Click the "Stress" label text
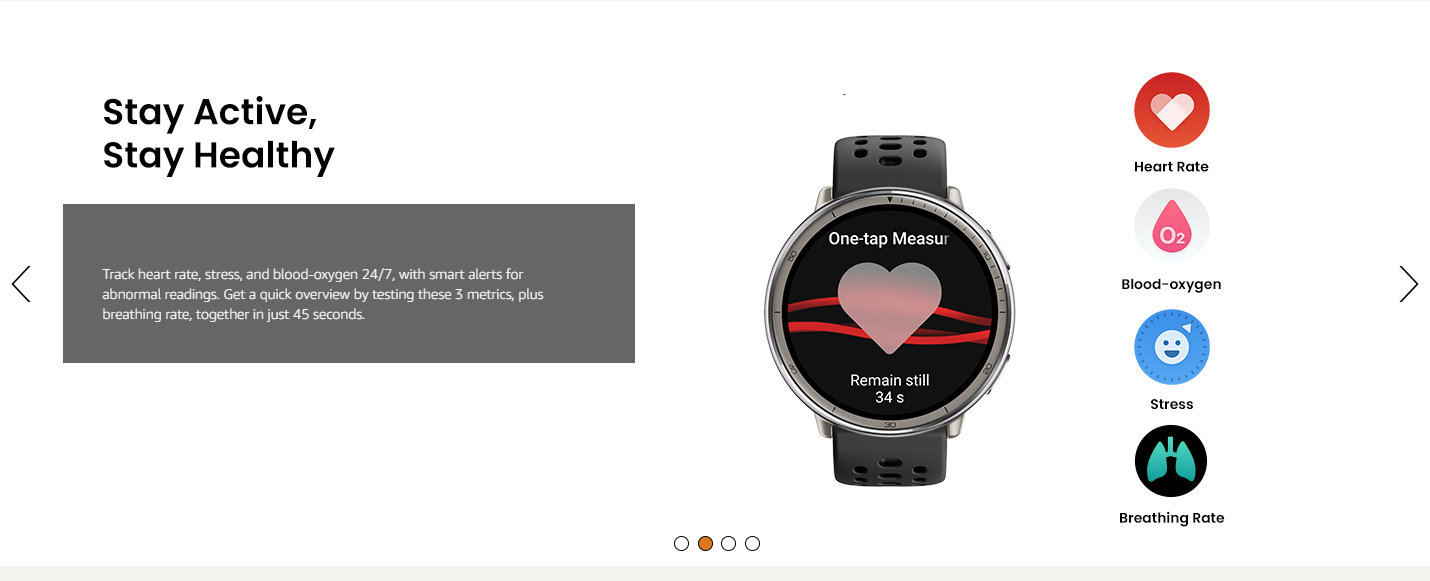 click(x=1171, y=404)
